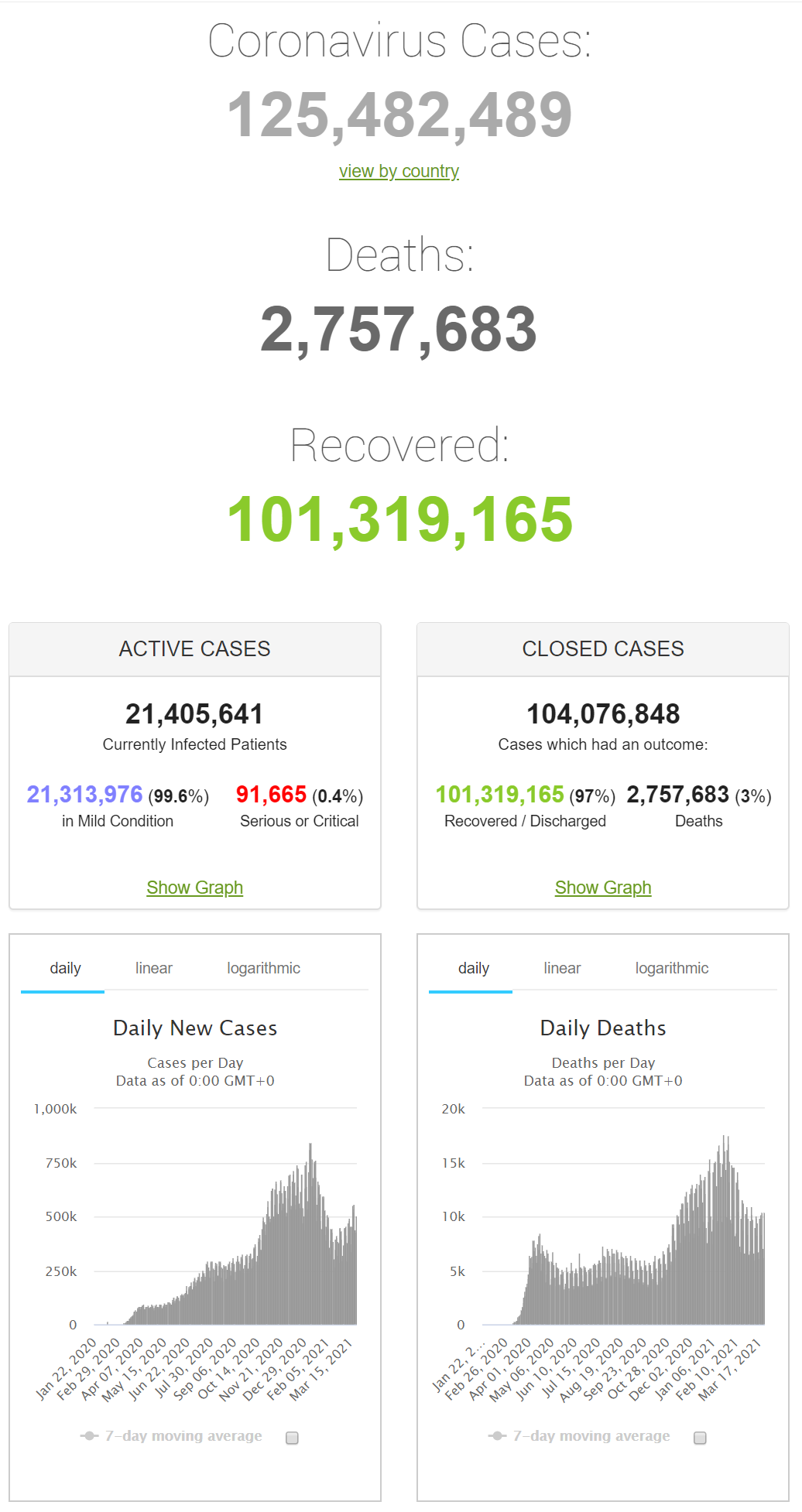Viewport: 802px width, 1512px height.
Task: Select daily tab in Daily New Cases
Action: pyautogui.click(x=65, y=968)
